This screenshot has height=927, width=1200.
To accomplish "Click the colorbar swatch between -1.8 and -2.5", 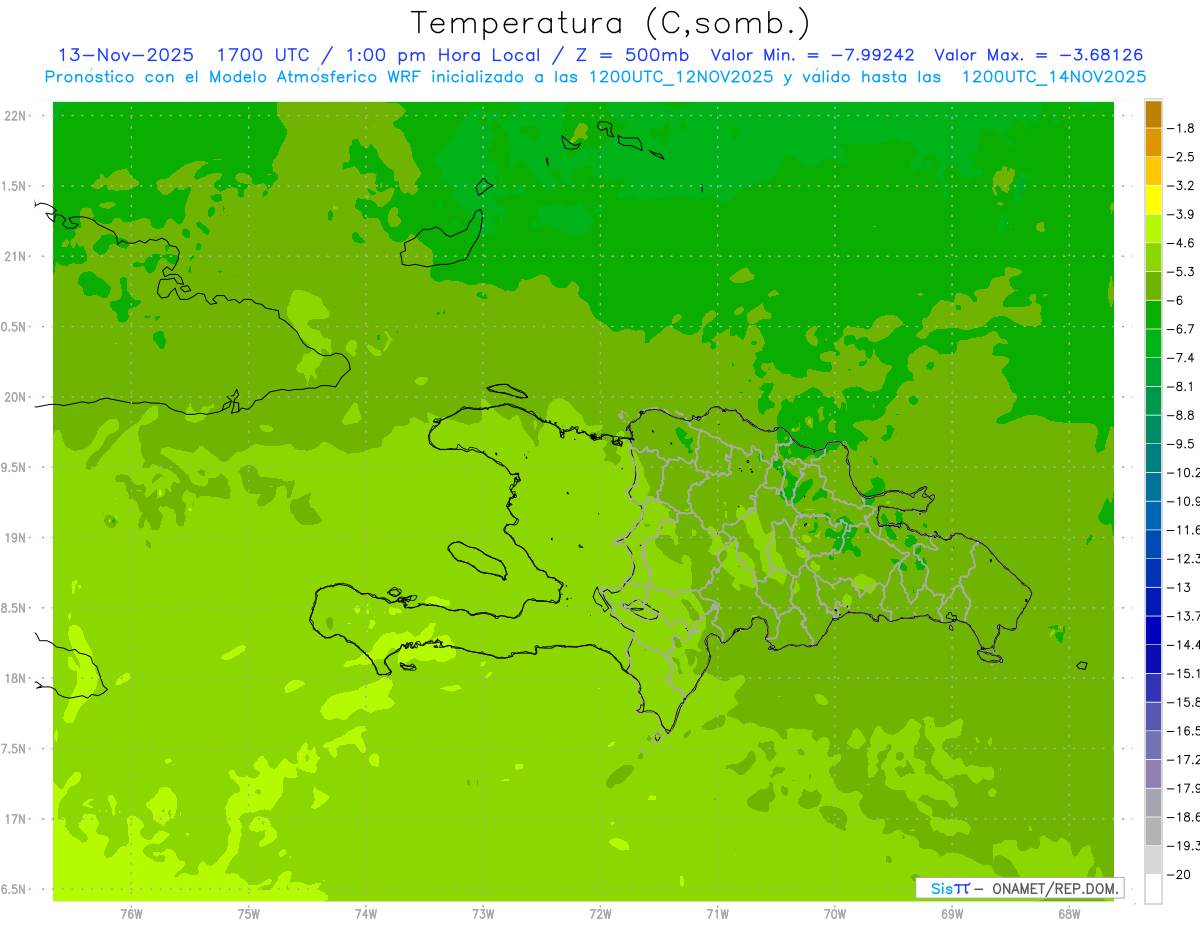I will [x=1153, y=143].
